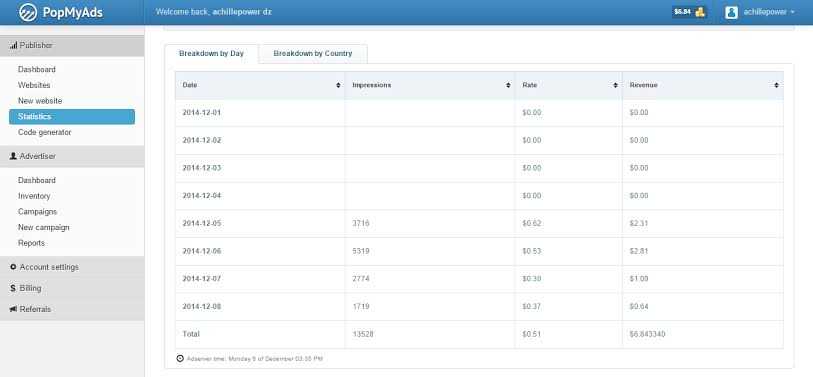Open Code generator page
Image resolution: width=813 pixels, height=377 pixels.
pyautogui.click(x=45, y=132)
